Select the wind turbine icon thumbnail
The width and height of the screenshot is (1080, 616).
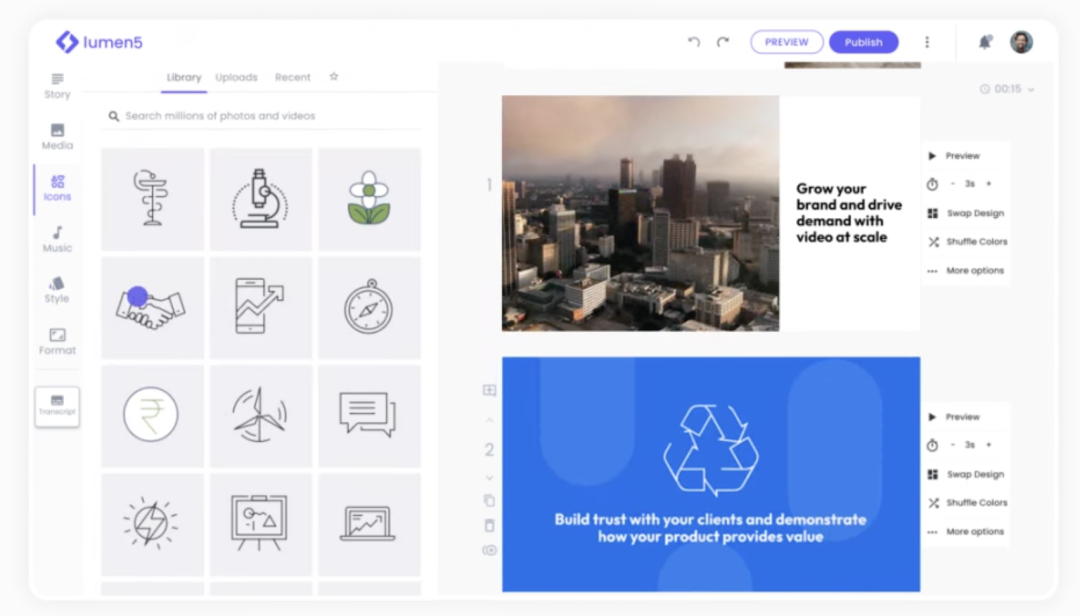coord(260,416)
